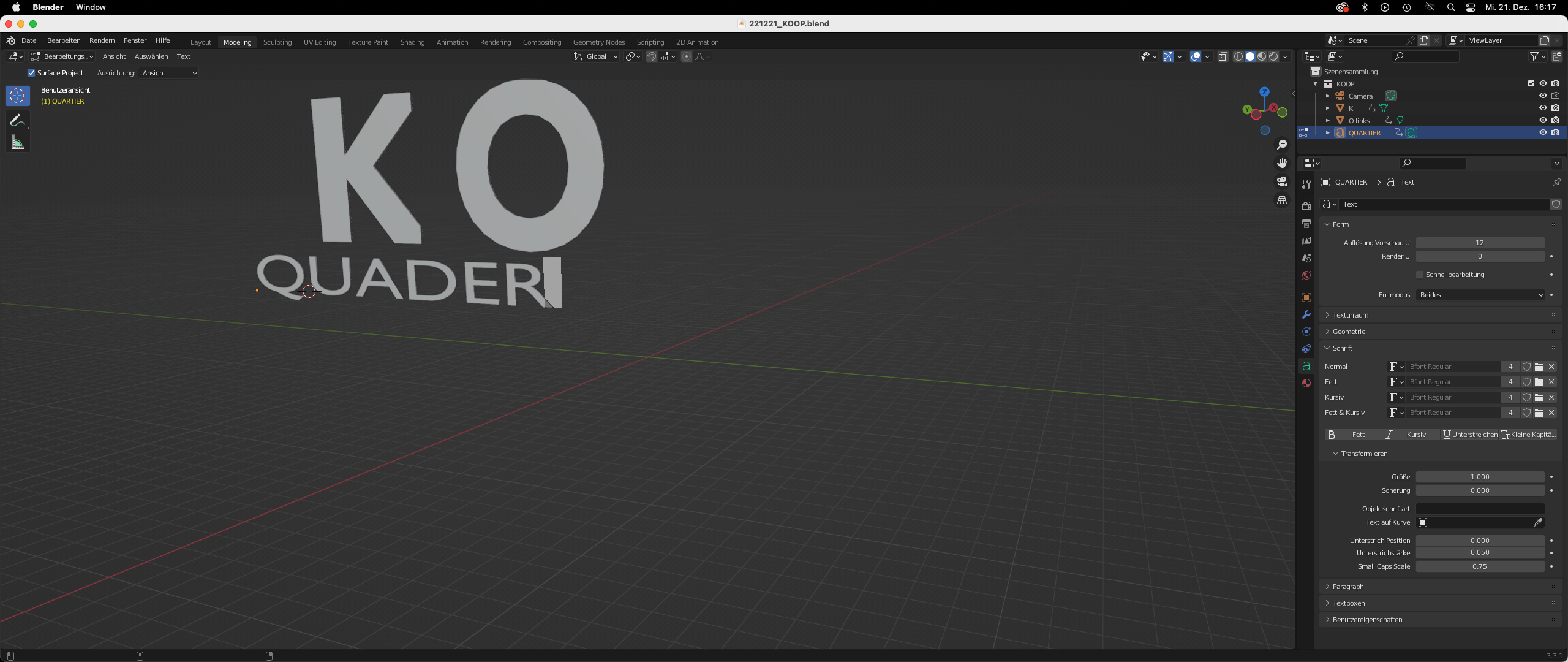
Task: Click the Unterstreichen text style button
Action: [x=1470, y=435]
